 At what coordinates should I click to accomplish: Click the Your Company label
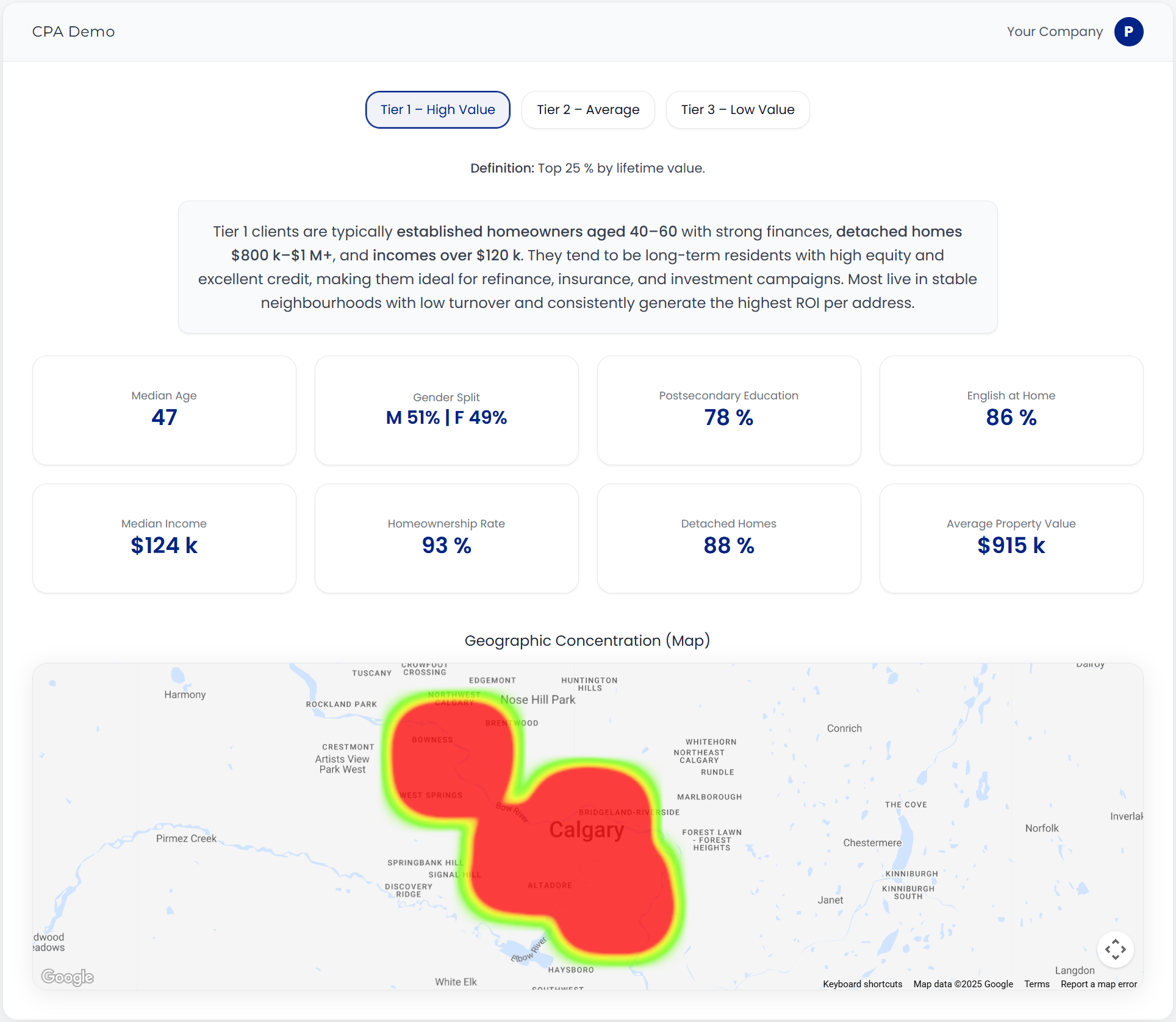1054,32
